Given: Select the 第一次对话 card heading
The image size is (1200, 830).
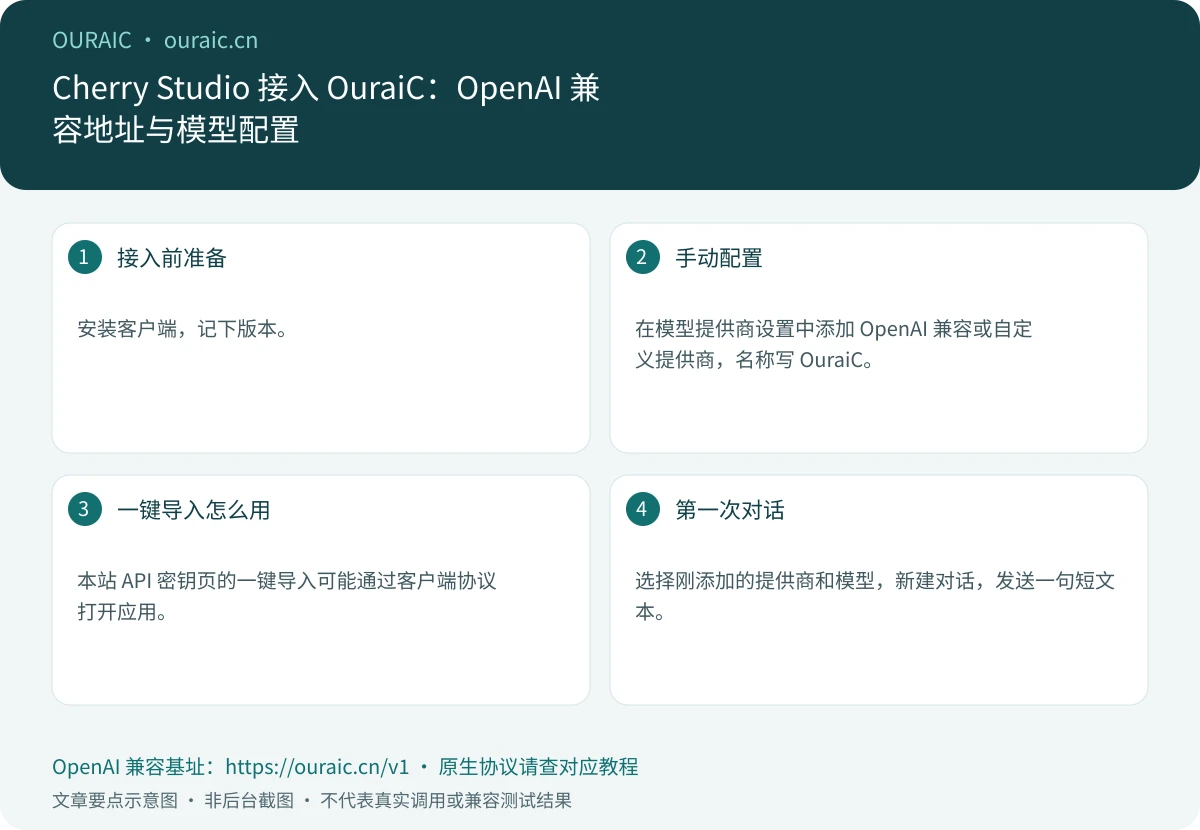Looking at the screenshot, I should tap(730, 510).
